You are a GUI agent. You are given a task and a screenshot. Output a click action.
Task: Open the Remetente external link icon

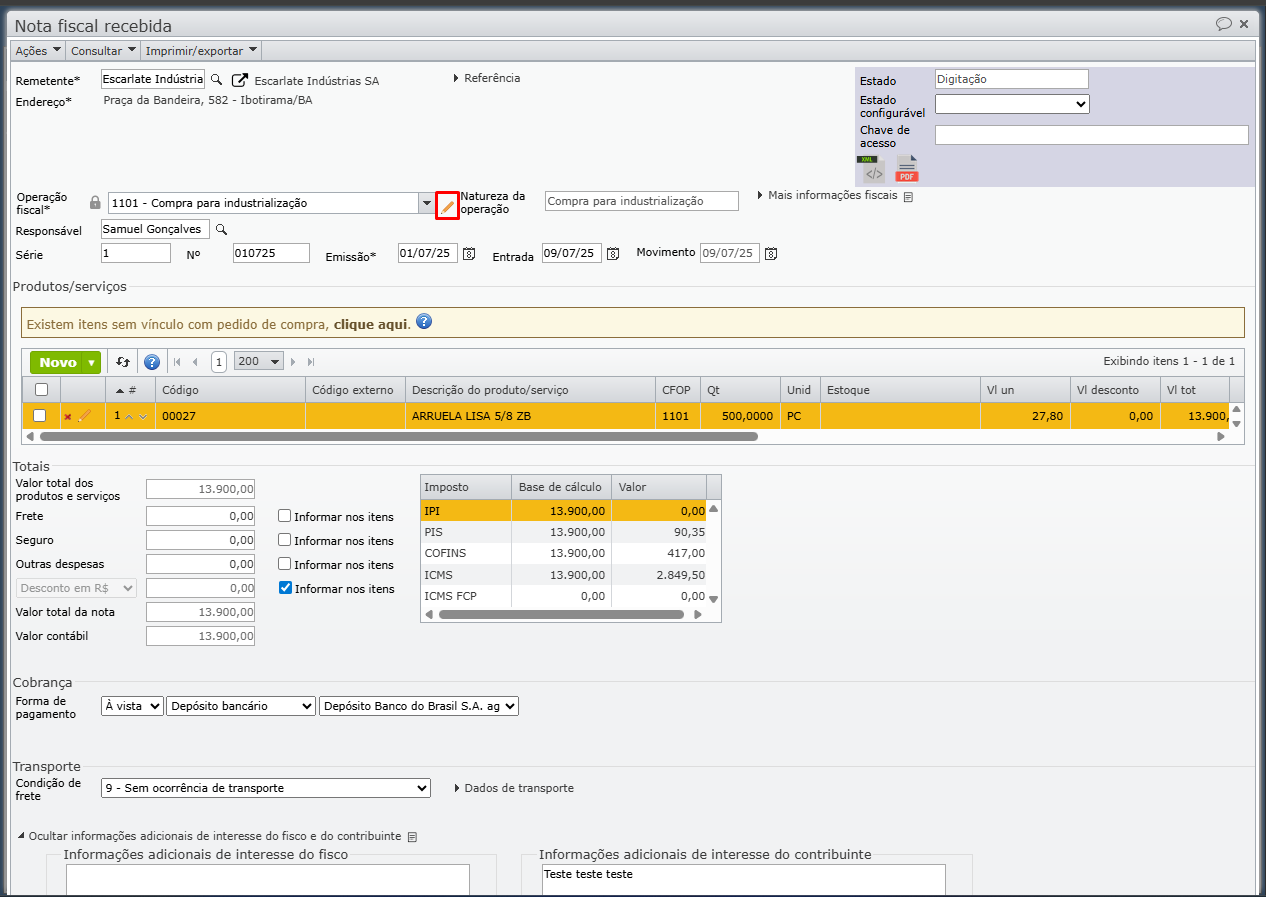point(240,80)
